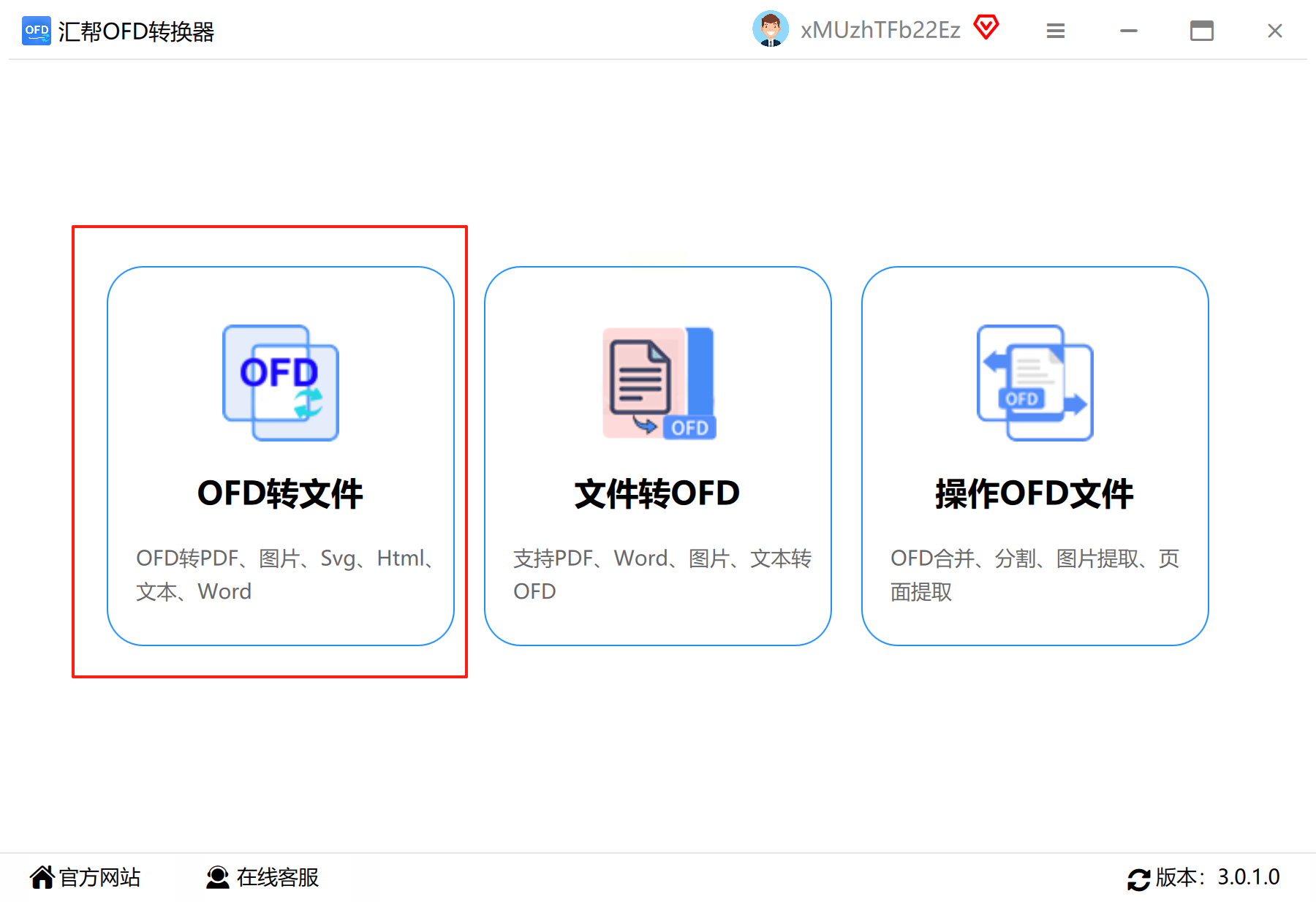Click description OFD合并、分割、图片提取
Image resolution: width=1316 pixels, height=902 pixels.
1035,575
